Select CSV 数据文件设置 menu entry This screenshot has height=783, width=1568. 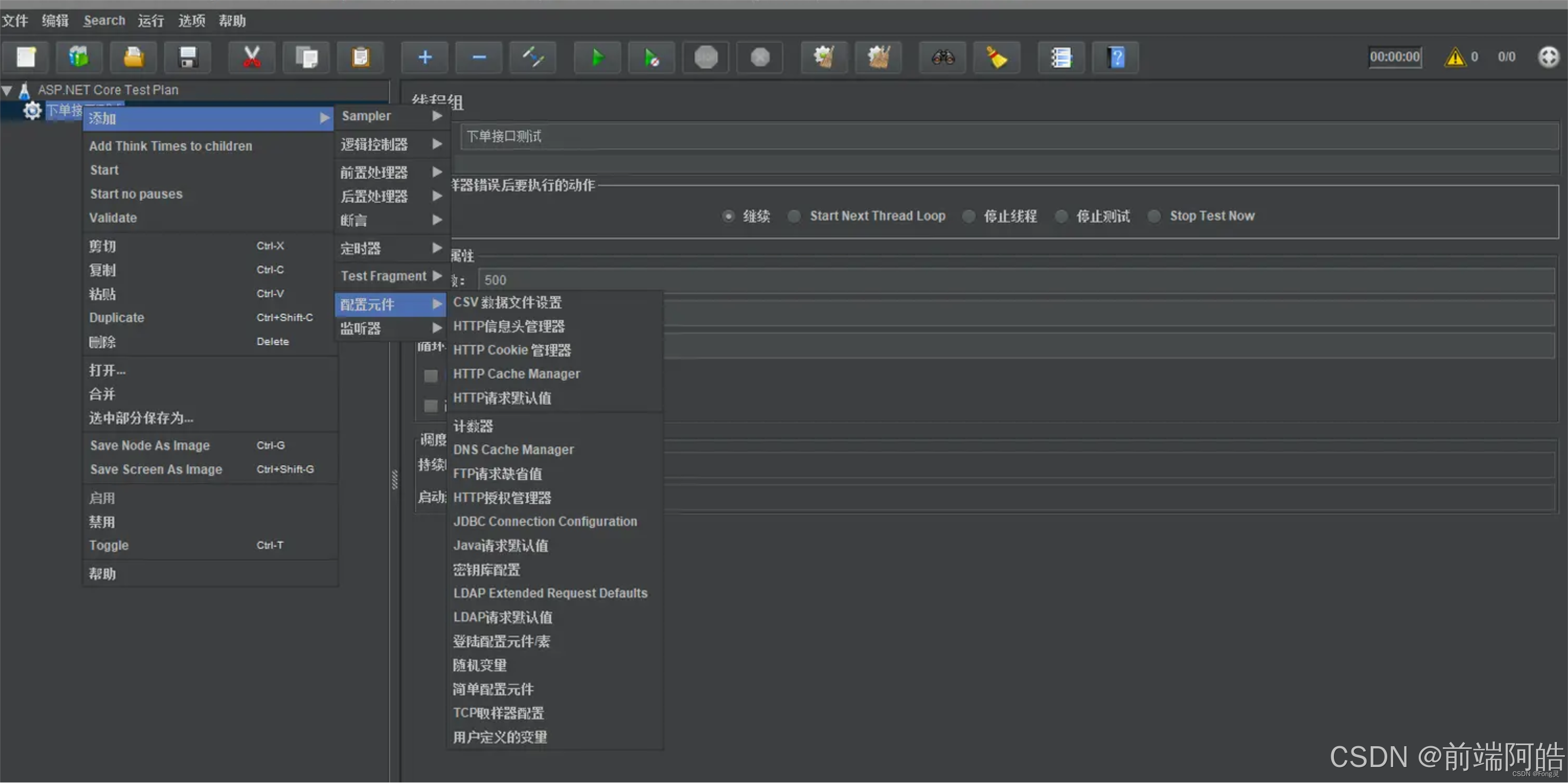pyautogui.click(x=507, y=302)
